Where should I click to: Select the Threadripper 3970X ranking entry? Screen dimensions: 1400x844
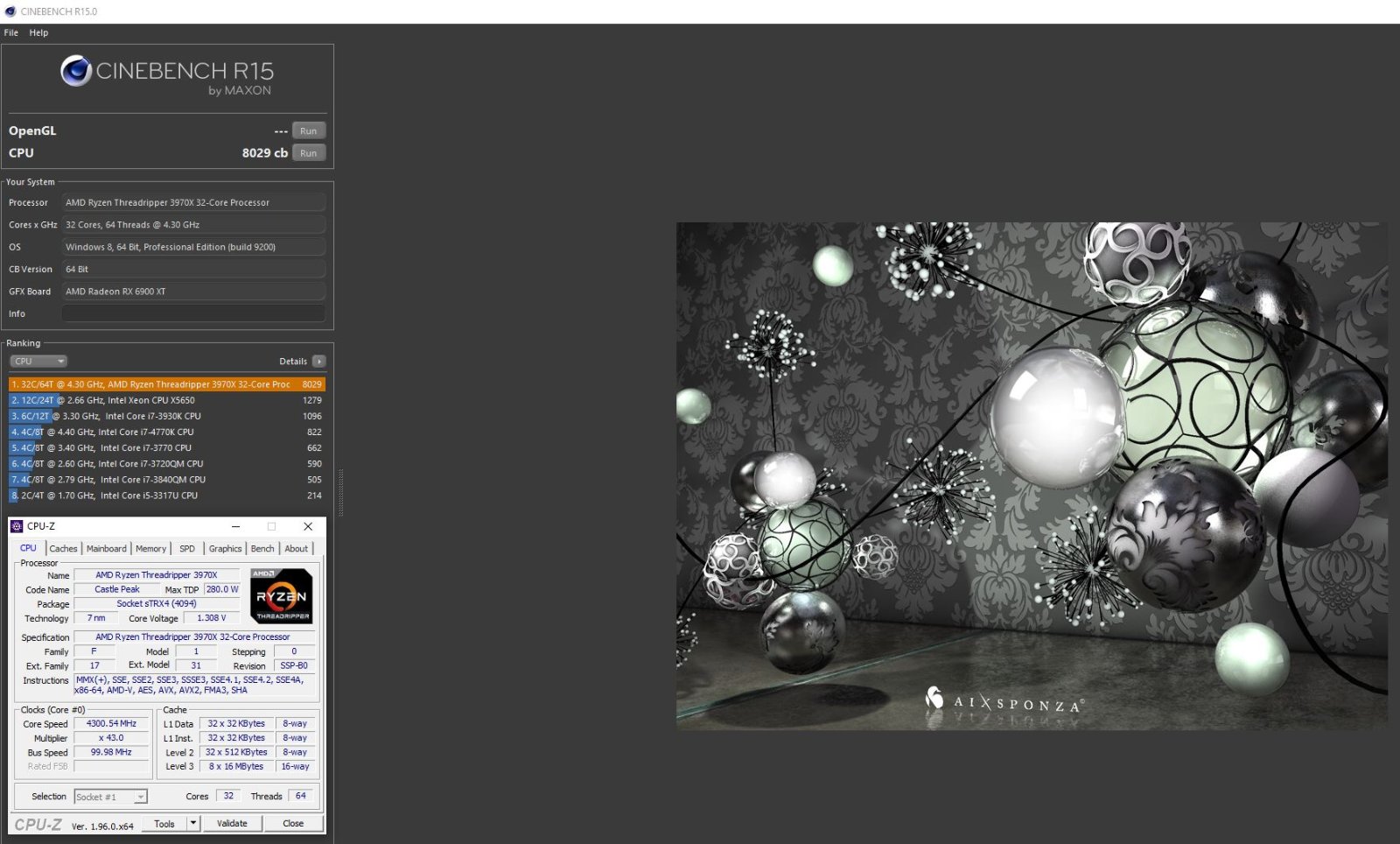(166, 384)
